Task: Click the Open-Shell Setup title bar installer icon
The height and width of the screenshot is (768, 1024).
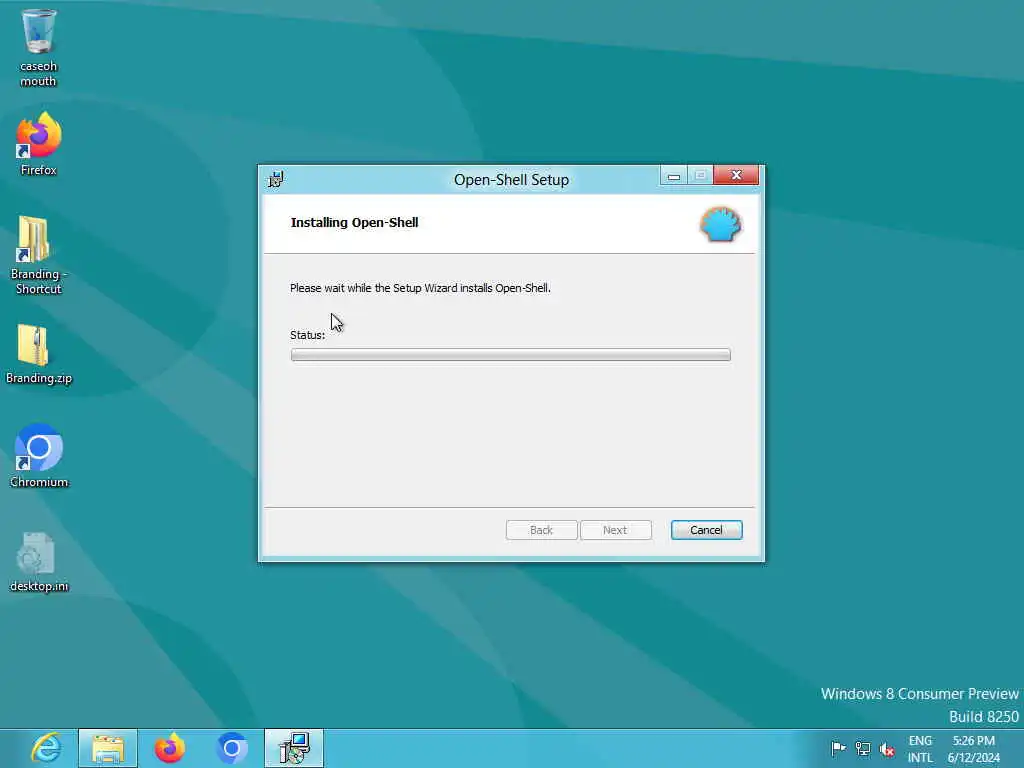Action: pyautogui.click(x=276, y=179)
